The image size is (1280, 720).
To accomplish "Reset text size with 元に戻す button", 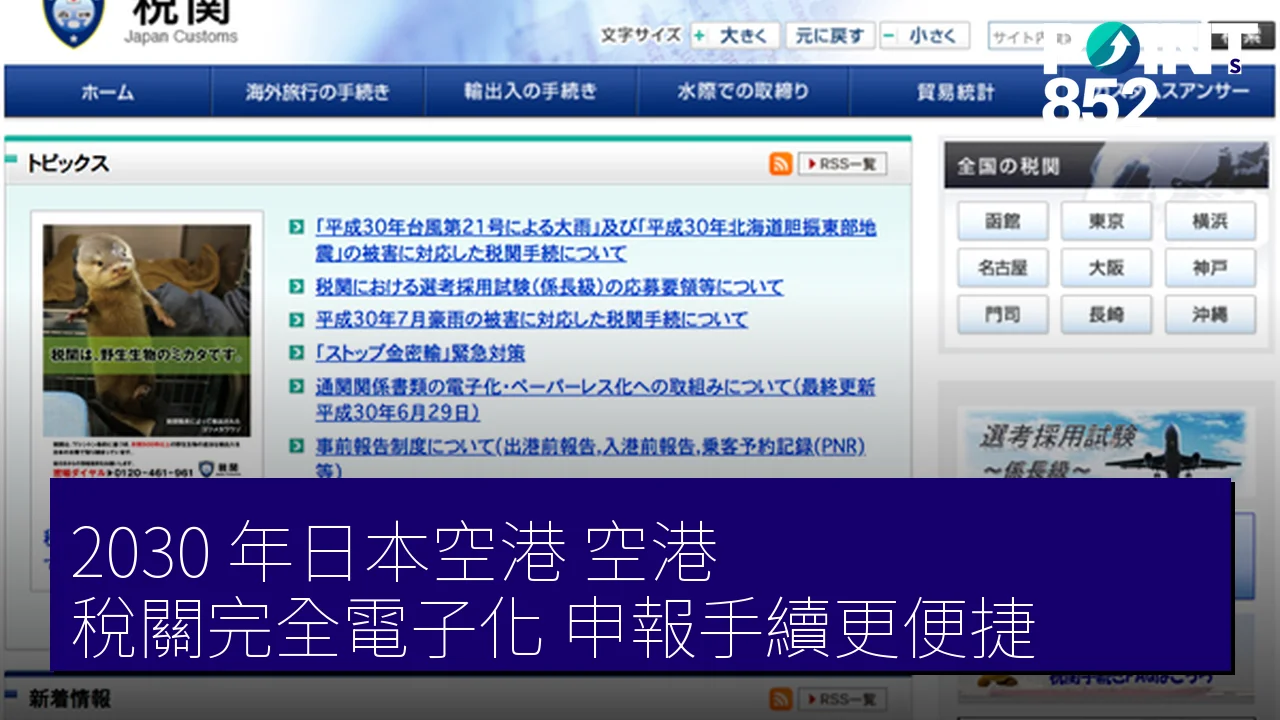I will coord(830,36).
